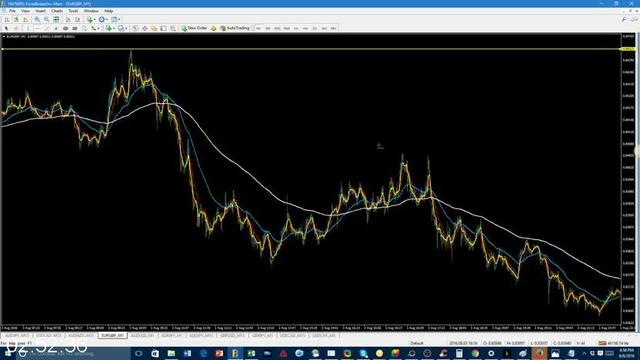
Task: Open the Window menu
Action: [91, 11]
